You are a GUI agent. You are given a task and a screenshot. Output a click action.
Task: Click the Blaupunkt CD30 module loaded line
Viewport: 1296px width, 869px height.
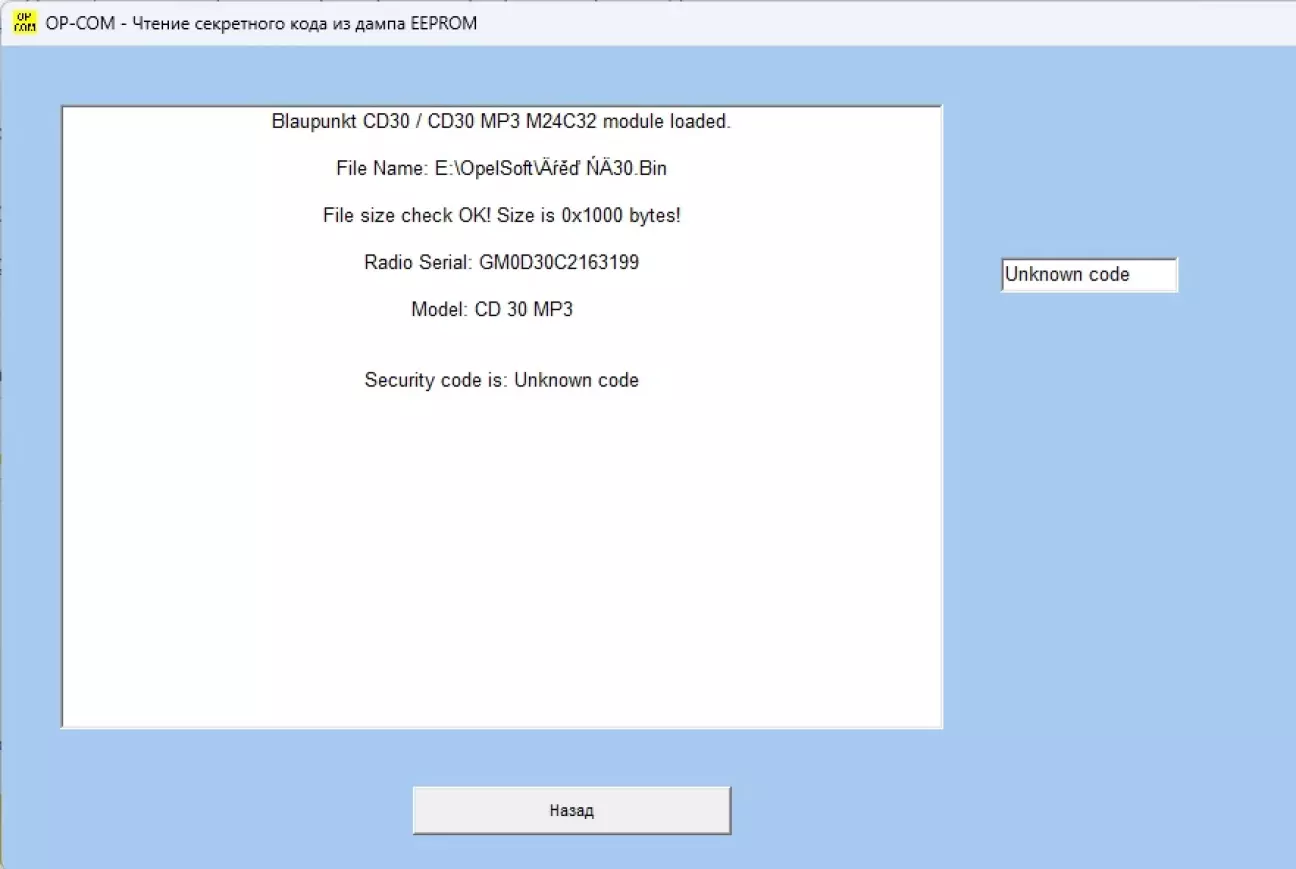[502, 123]
